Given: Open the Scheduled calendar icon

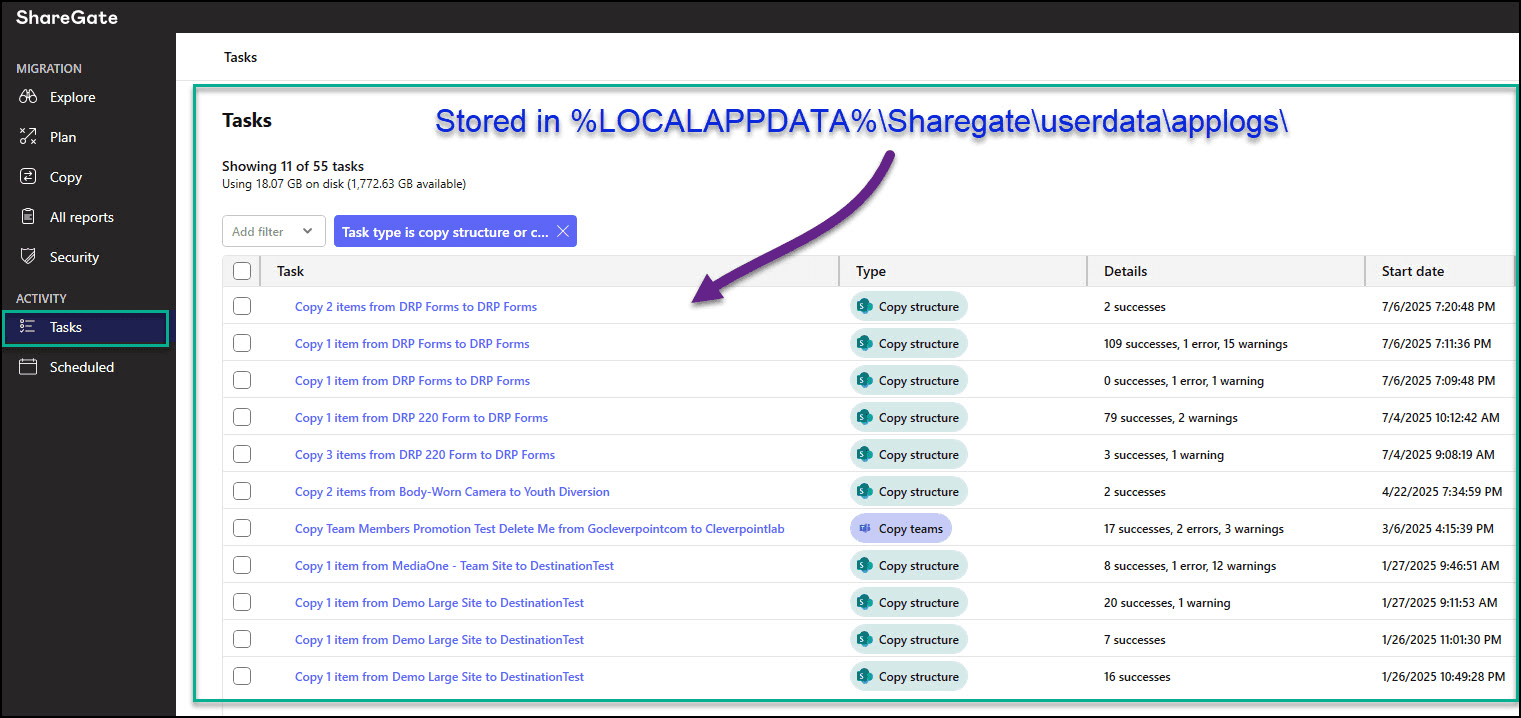Looking at the screenshot, I should [x=29, y=367].
